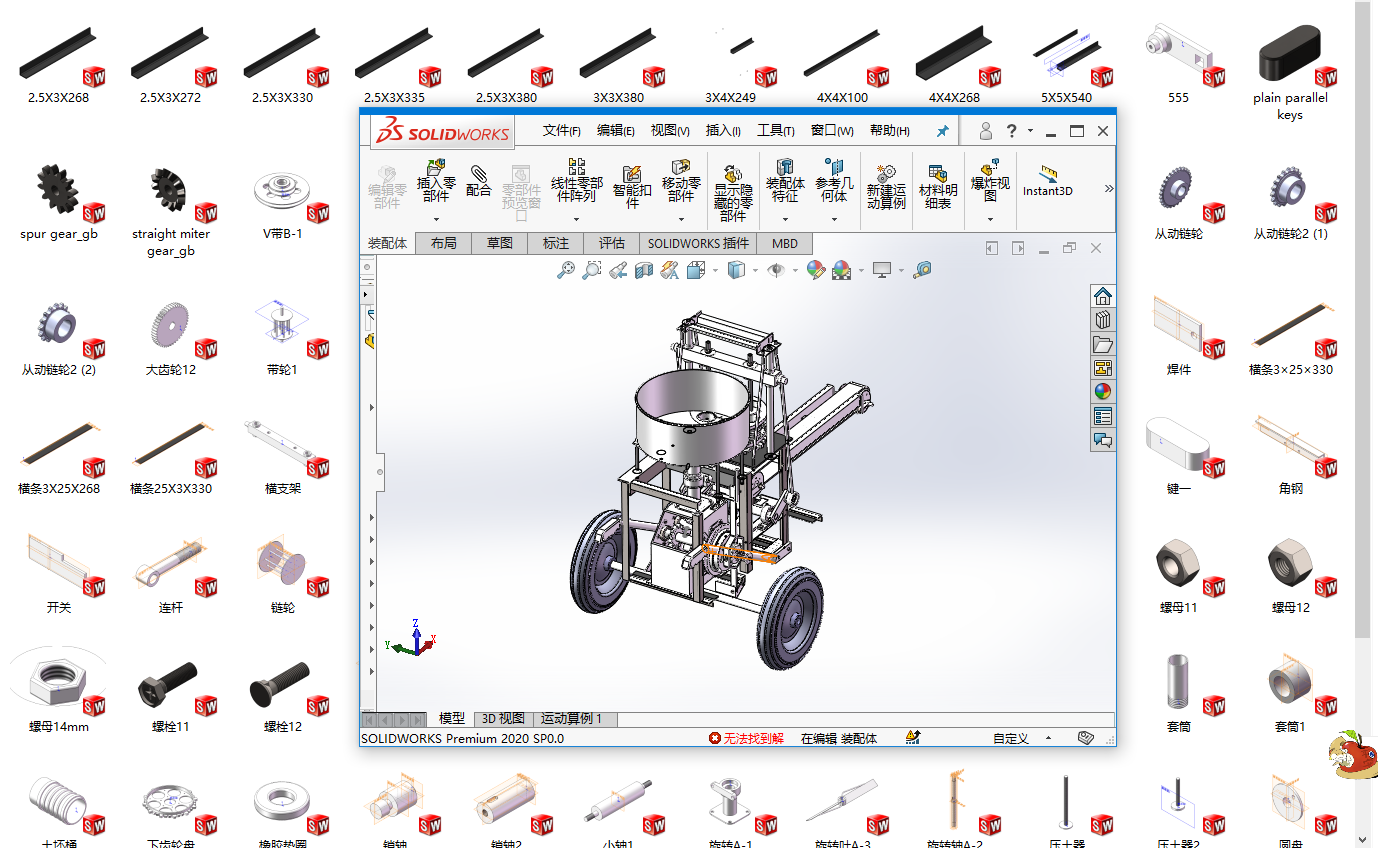Activate the Section View tool
Screen dimensions: 1378x850
[644, 270]
